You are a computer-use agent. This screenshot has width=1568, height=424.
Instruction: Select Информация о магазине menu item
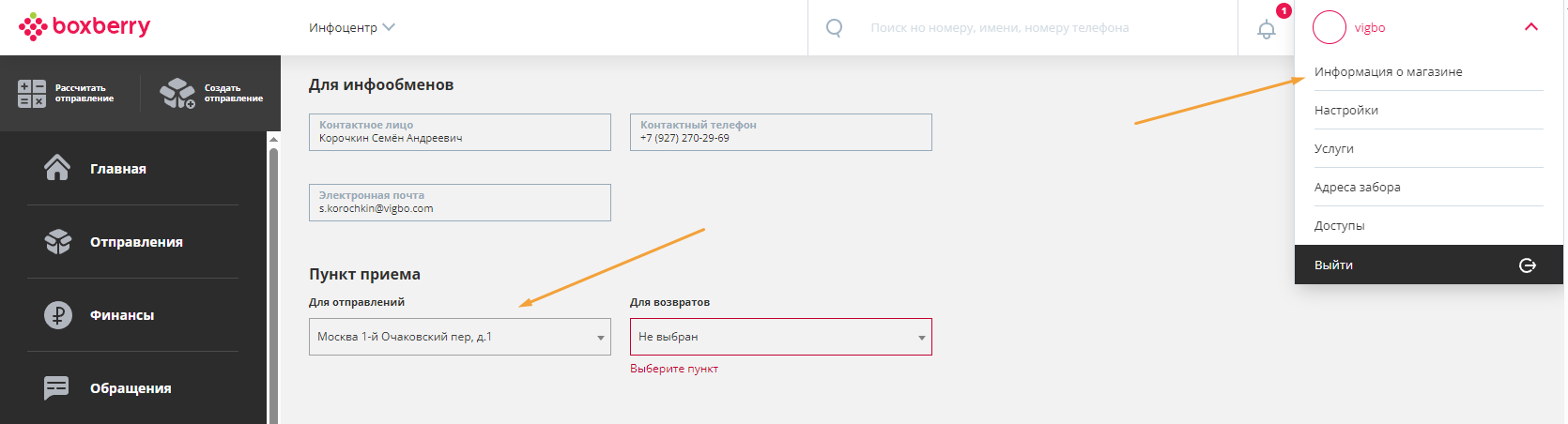pos(1389,71)
